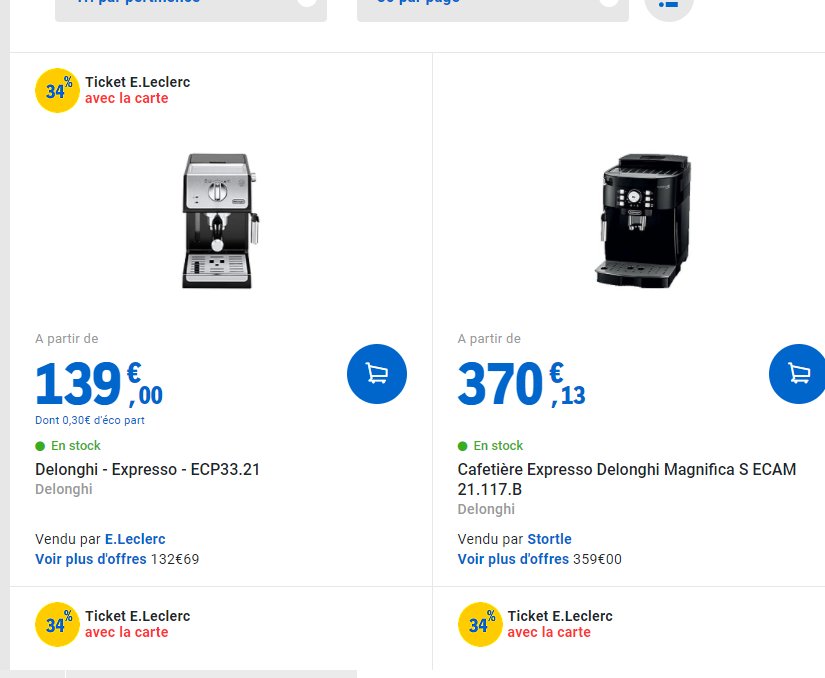Click the green stock dot for Magnifica S
825x678 pixels.
coord(463,446)
